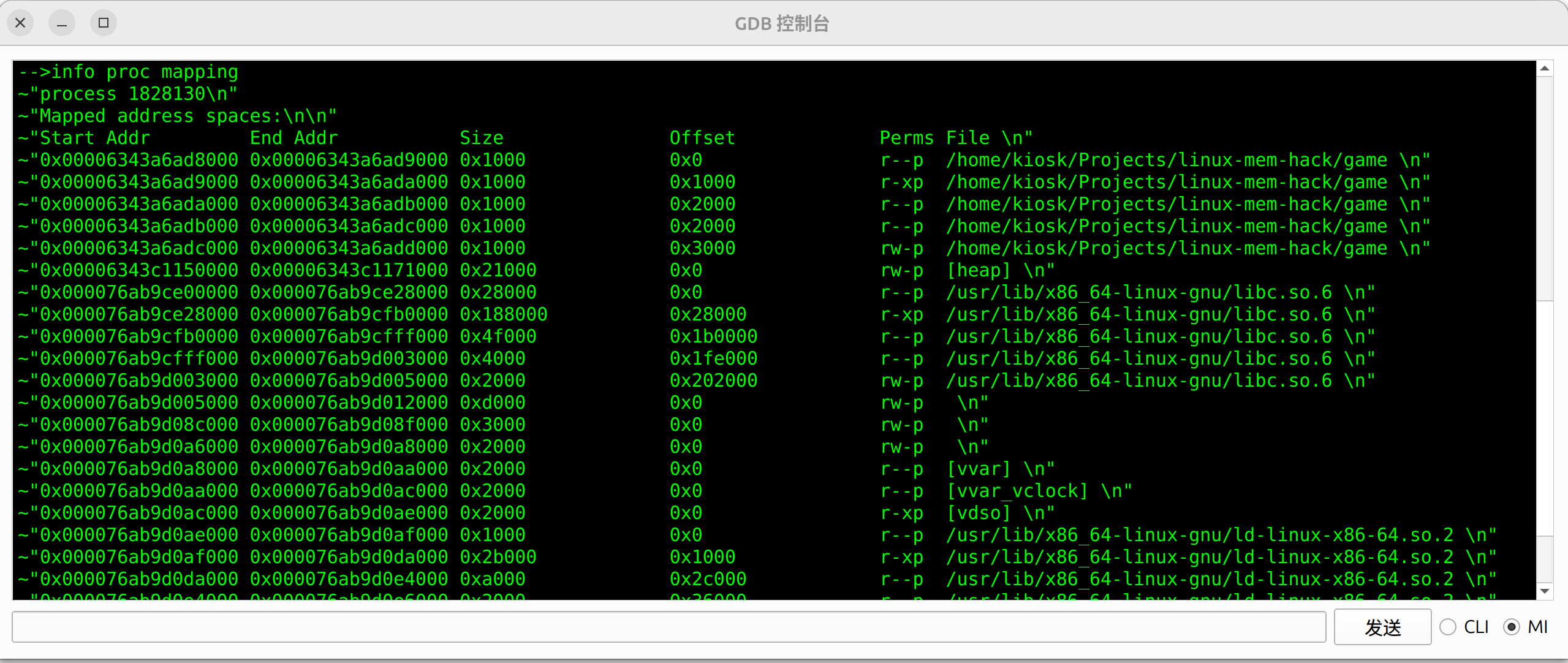Minimize the GDB console window

pos(61,23)
